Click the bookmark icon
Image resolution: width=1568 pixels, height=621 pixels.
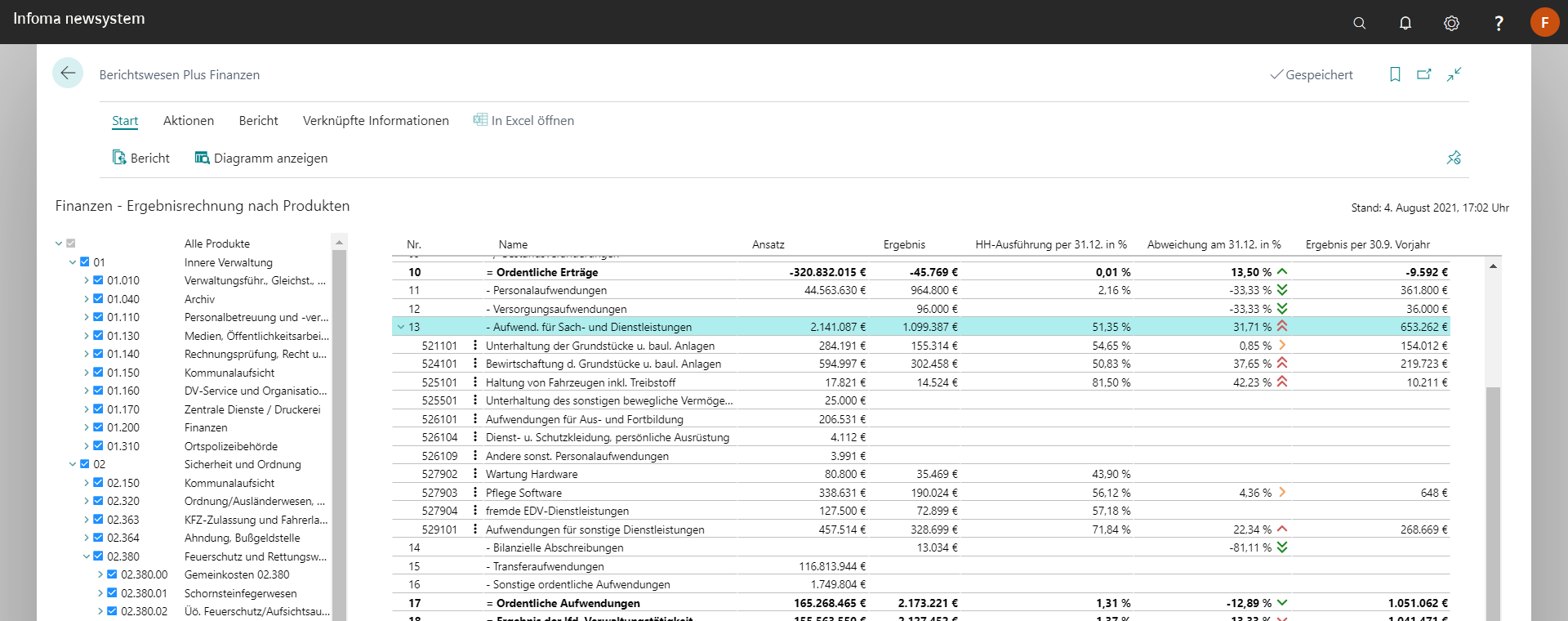pos(1395,74)
